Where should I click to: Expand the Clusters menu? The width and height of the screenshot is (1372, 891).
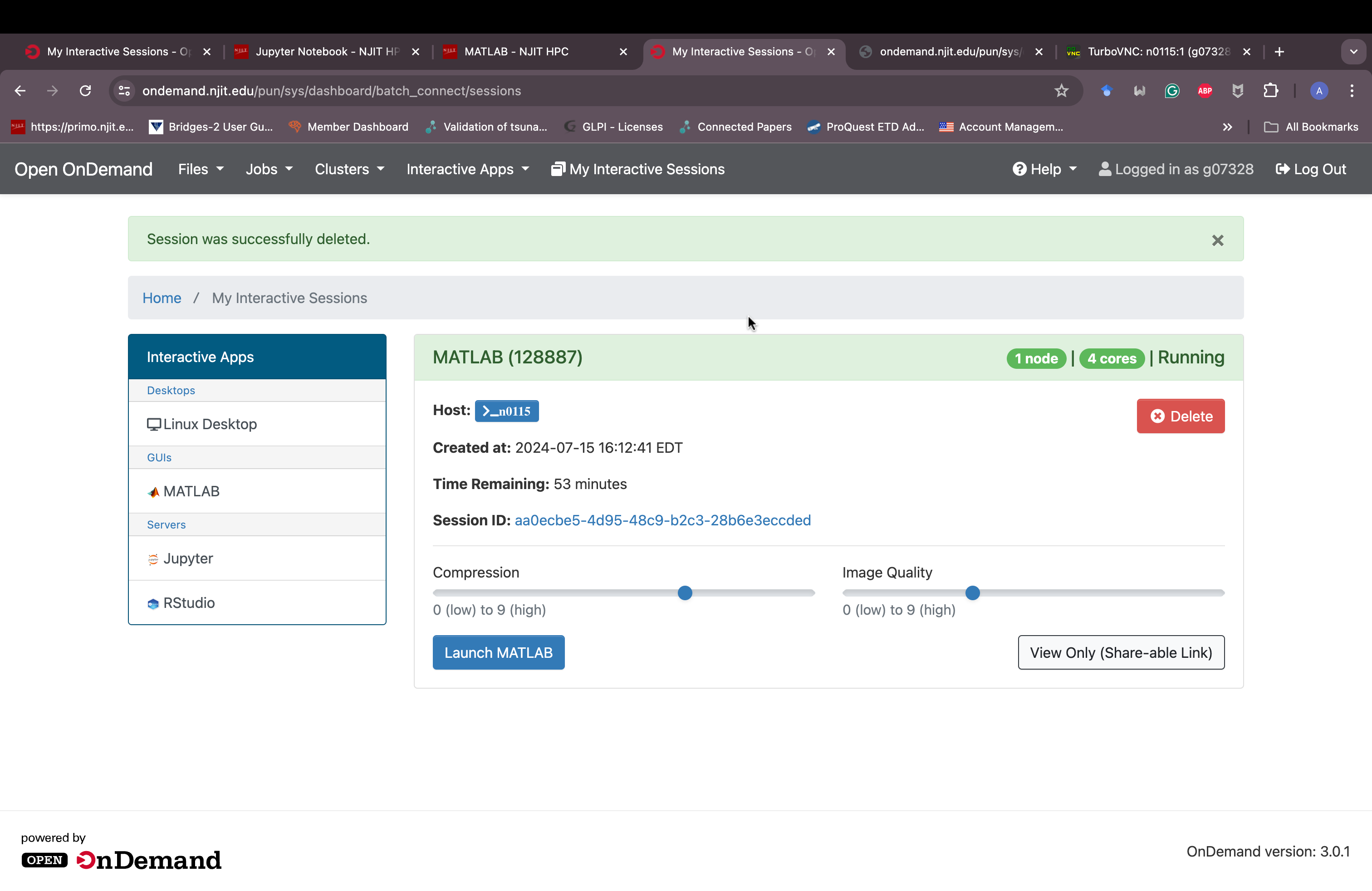349,169
